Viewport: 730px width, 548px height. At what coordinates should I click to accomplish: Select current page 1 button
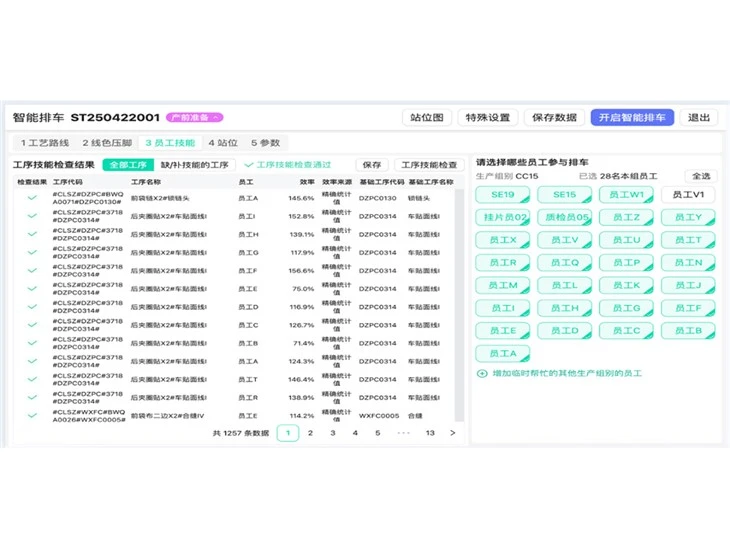288,433
